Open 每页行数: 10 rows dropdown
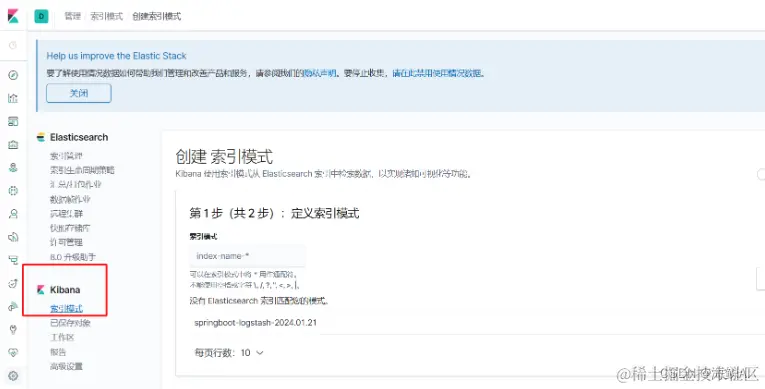The width and height of the screenshot is (765, 389). click(229, 353)
